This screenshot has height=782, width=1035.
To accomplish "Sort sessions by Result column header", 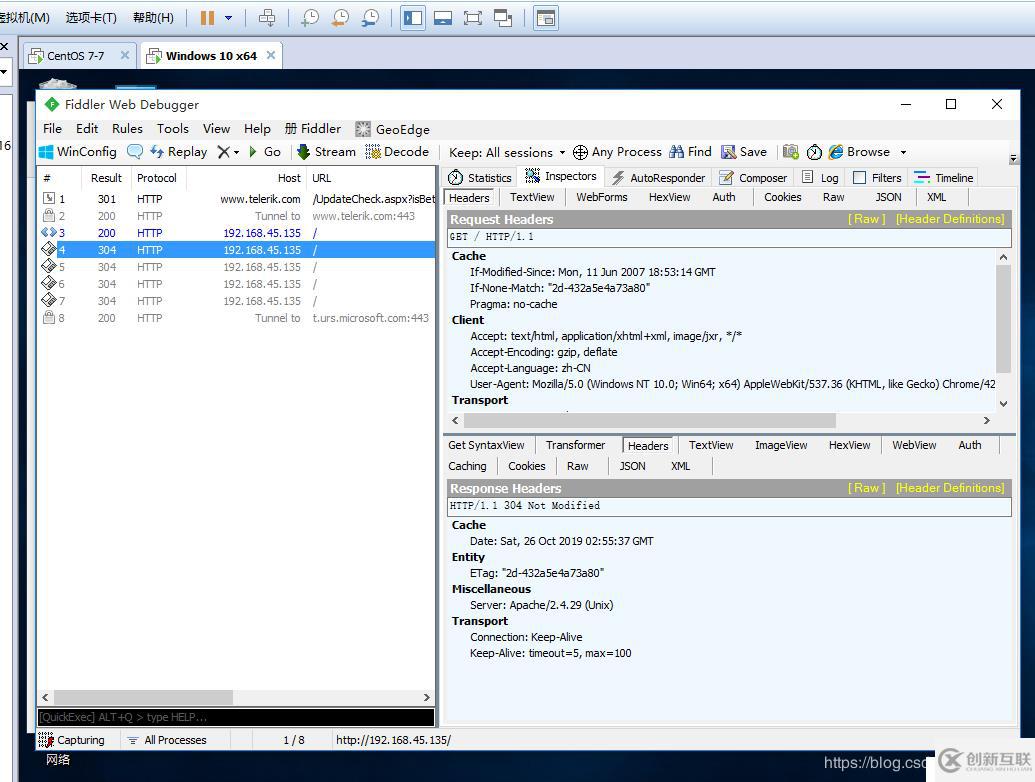I will click(x=106, y=178).
